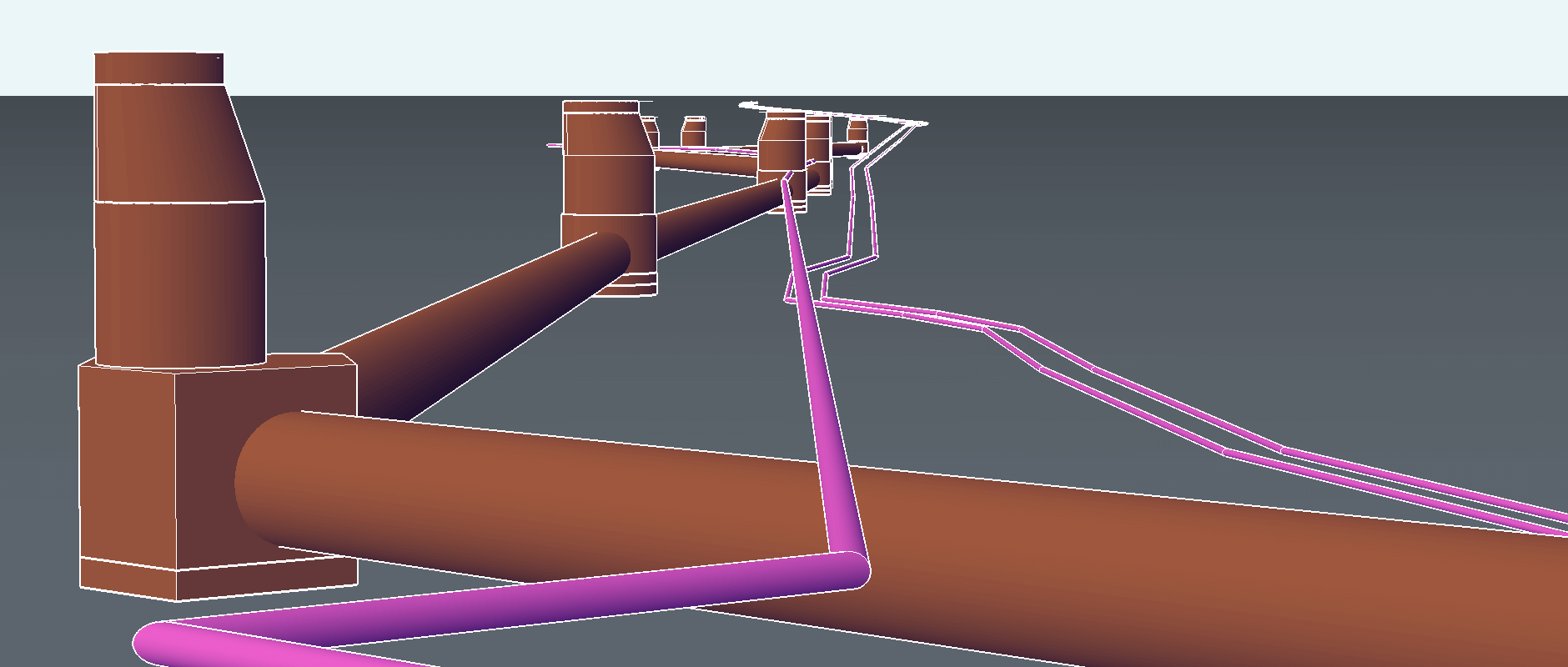
Task: Select the small distant manhole left of center
Action: pos(693,133)
